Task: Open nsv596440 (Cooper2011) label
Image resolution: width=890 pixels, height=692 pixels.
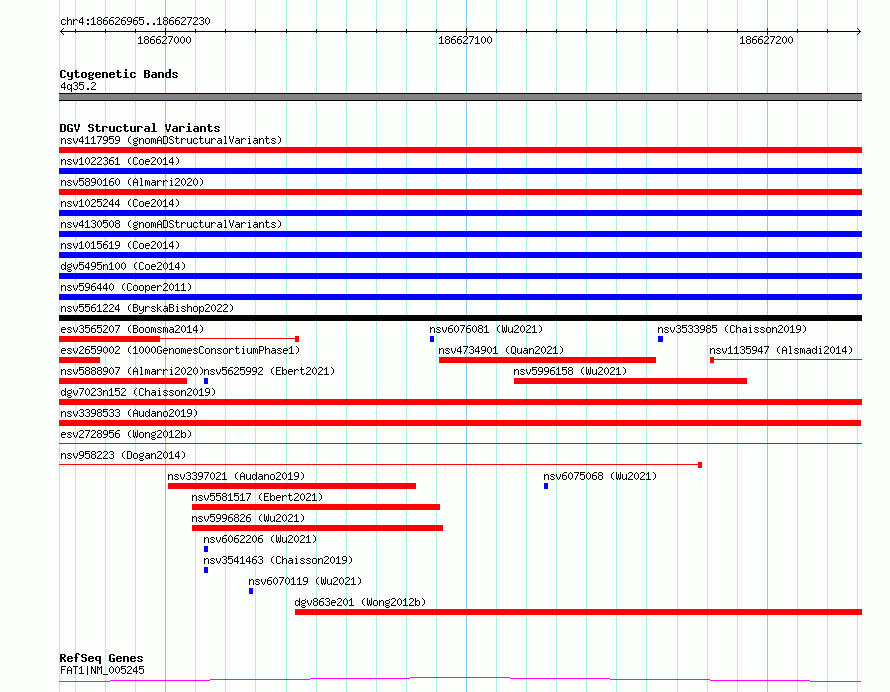Action: coord(126,287)
